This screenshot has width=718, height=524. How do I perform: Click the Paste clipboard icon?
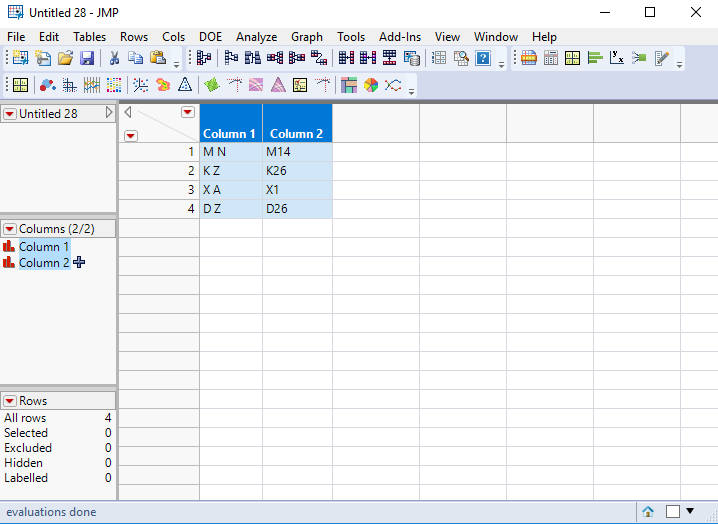[x=158, y=58]
